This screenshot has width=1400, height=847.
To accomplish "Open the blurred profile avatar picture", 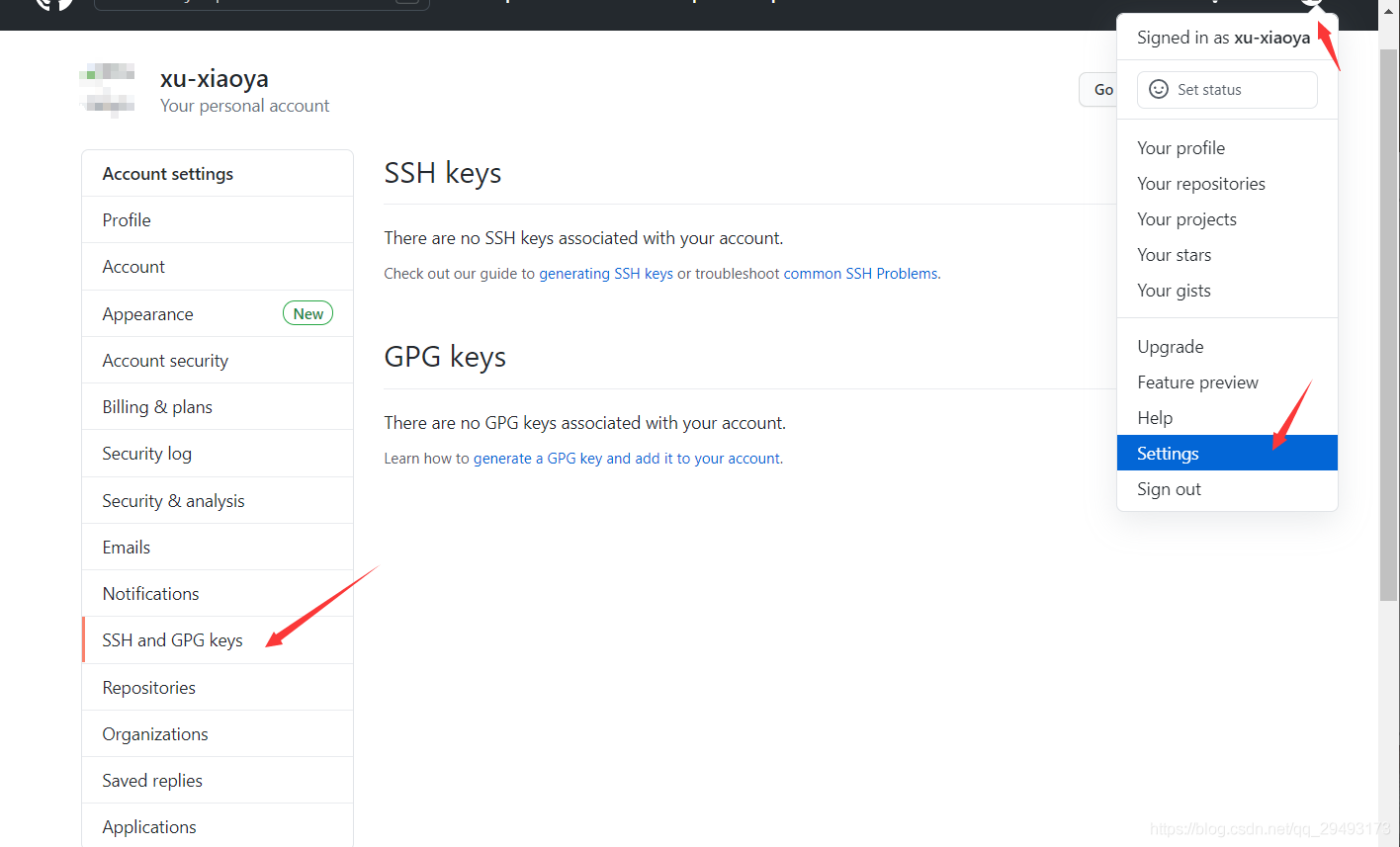I will (x=109, y=90).
